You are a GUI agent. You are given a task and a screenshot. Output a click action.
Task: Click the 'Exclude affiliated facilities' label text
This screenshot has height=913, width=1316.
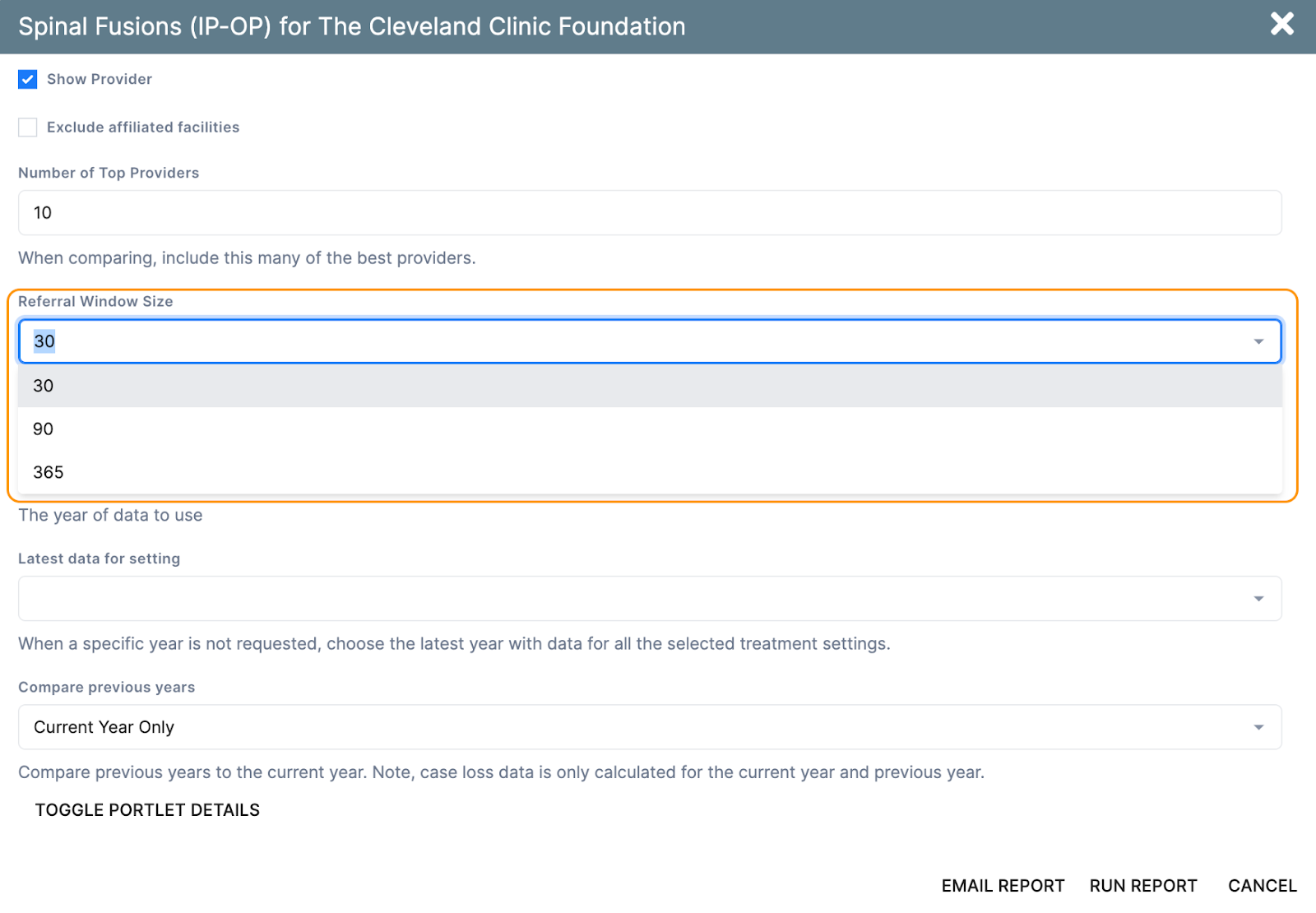[x=143, y=127]
